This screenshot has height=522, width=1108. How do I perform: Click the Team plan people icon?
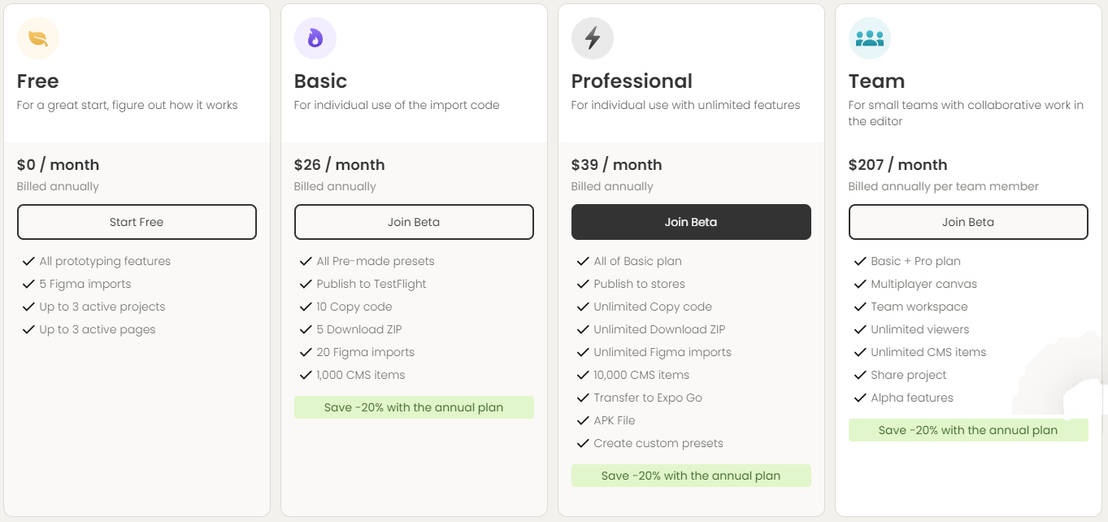869,39
